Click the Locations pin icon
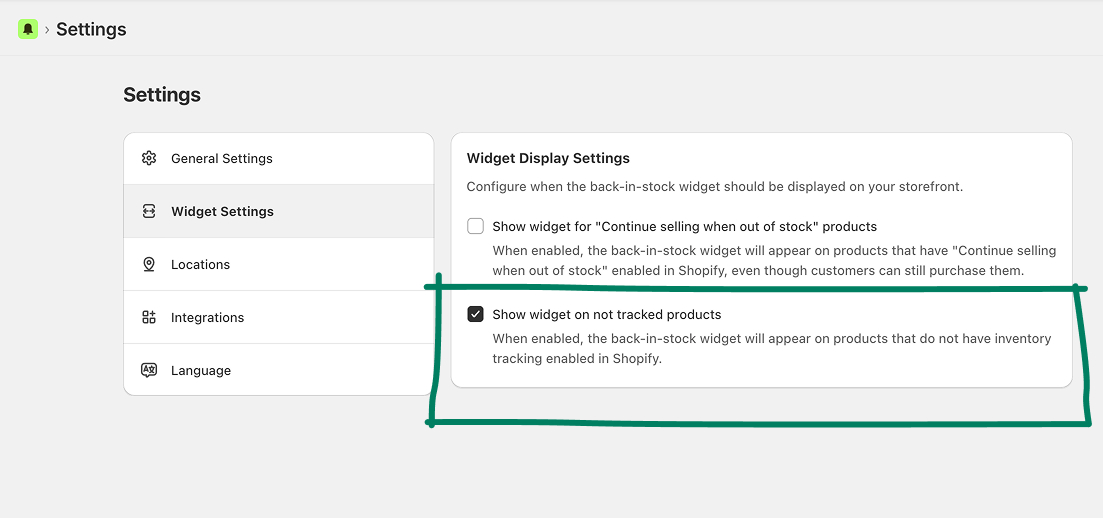Screen dimensions: 1103x518 (x=149, y=264)
